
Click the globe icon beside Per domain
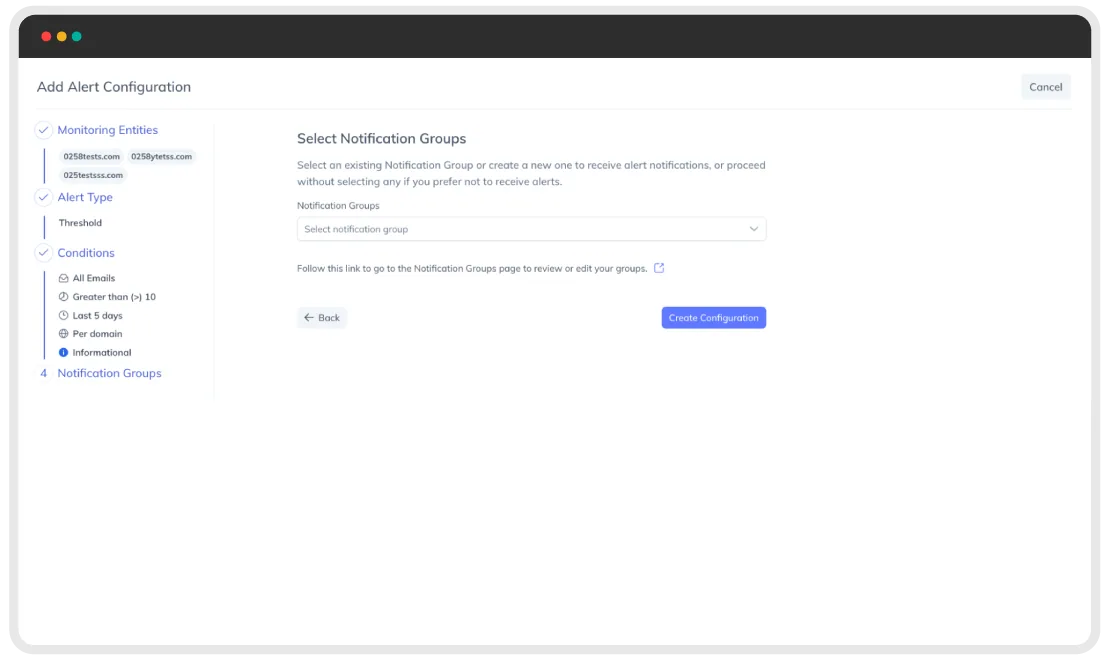pos(63,334)
